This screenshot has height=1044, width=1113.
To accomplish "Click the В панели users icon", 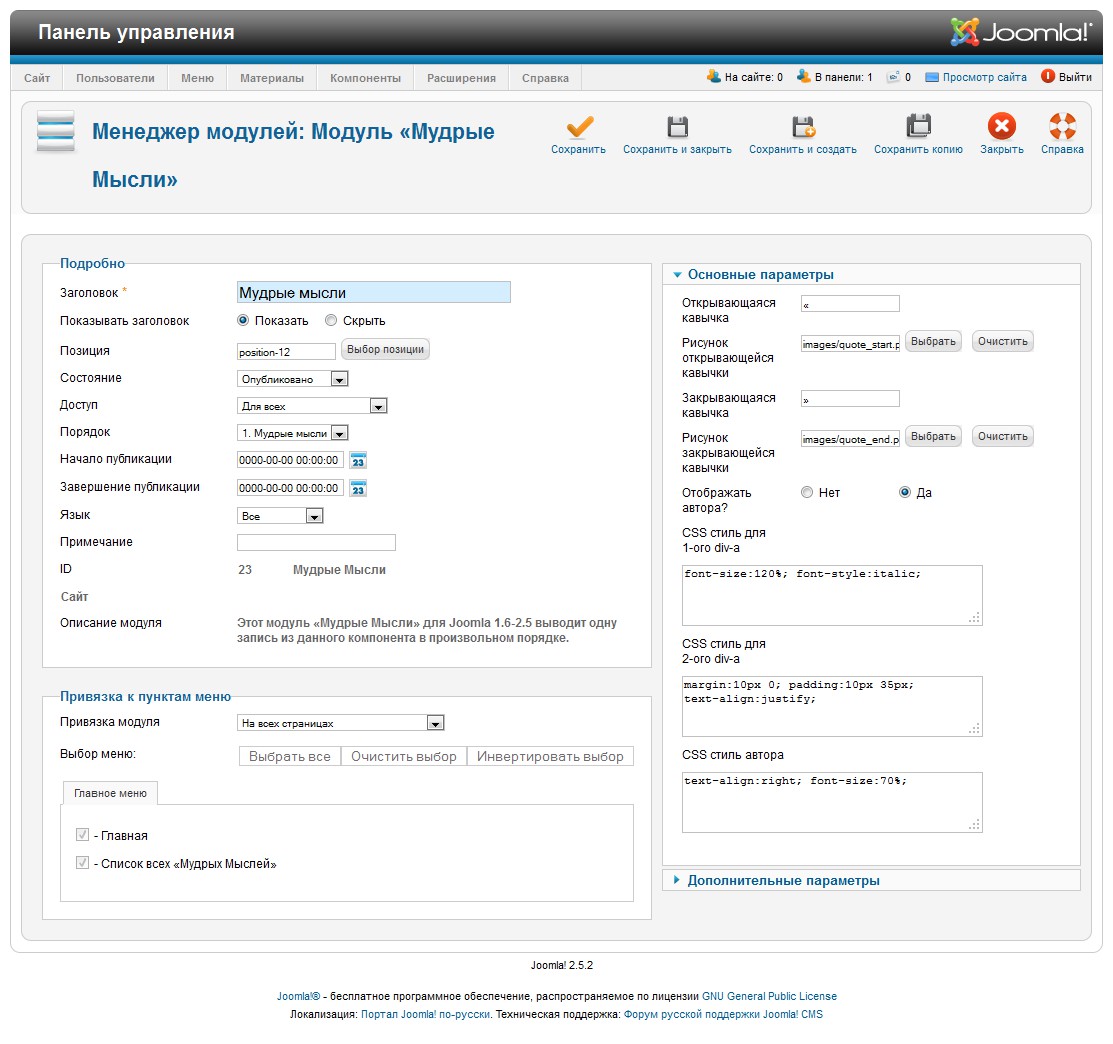I will pyautogui.click(x=804, y=77).
